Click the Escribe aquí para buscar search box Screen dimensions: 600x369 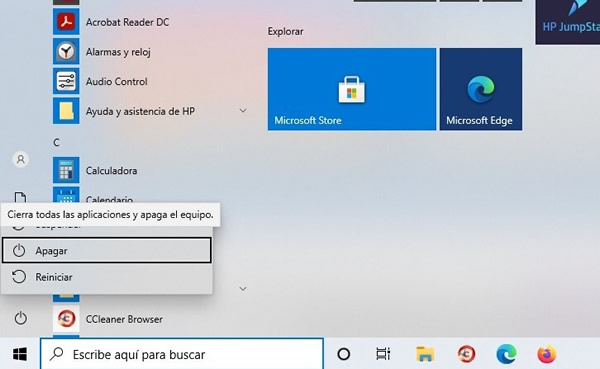pos(182,354)
